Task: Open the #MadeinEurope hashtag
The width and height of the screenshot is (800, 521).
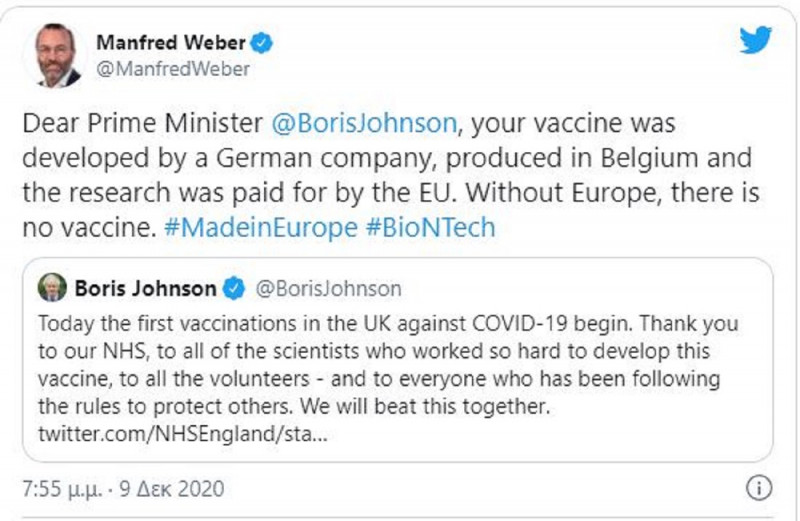Action: pyautogui.click(x=259, y=227)
